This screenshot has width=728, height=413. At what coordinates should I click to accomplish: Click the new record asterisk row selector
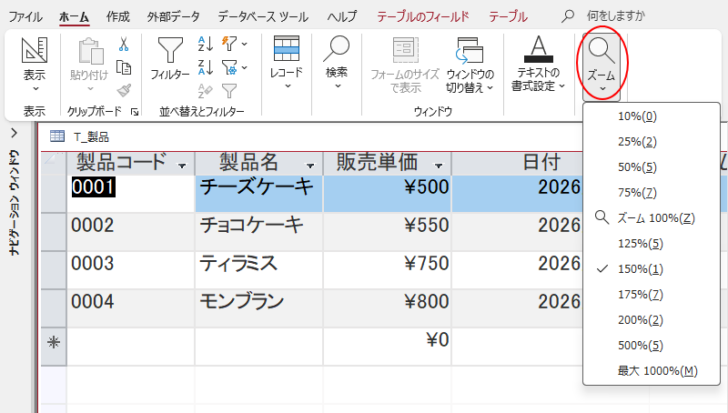[54, 347]
